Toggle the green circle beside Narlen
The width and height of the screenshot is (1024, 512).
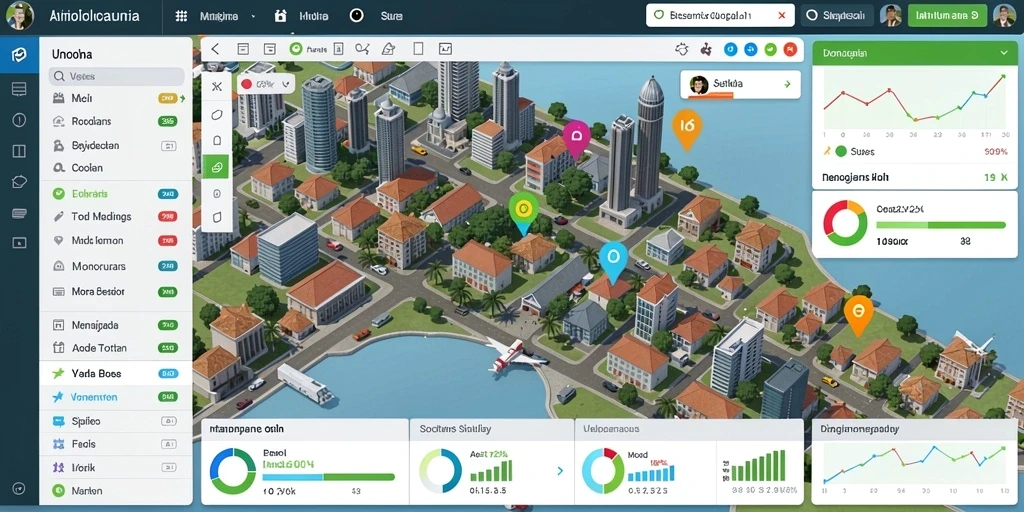pyautogui.click(x=59, y=490)
